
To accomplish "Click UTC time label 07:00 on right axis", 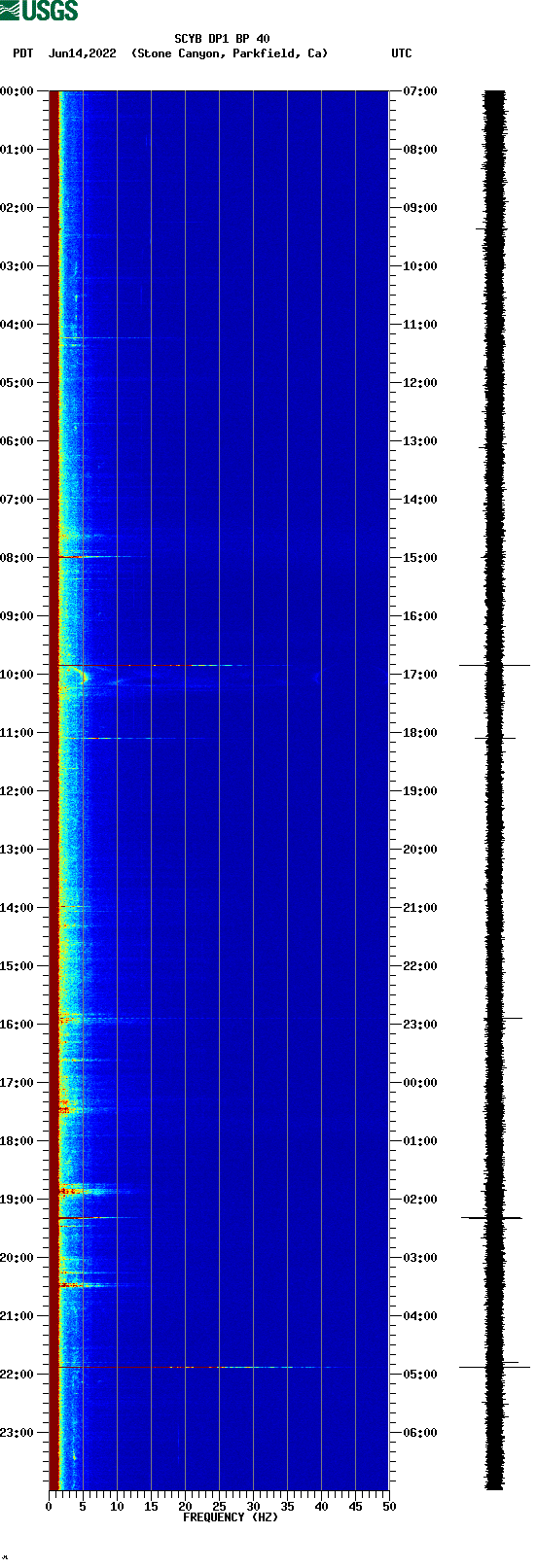I will click(420, 91).
